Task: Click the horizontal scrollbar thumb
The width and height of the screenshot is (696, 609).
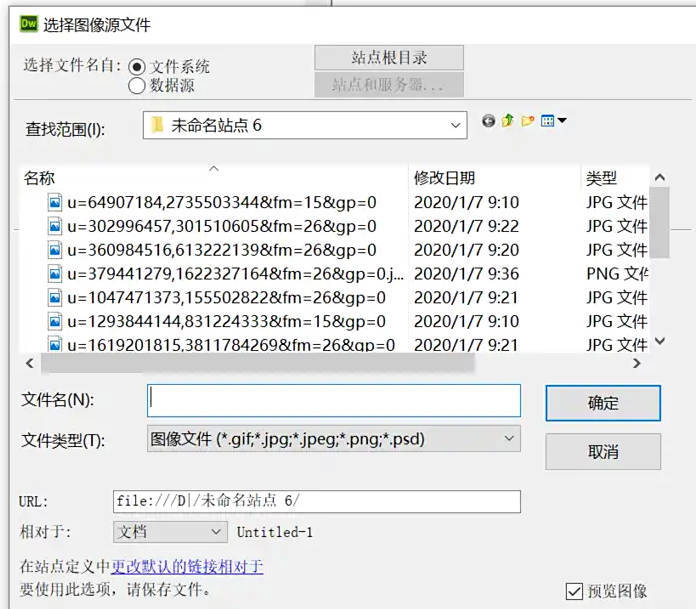Action: point(257,363)
